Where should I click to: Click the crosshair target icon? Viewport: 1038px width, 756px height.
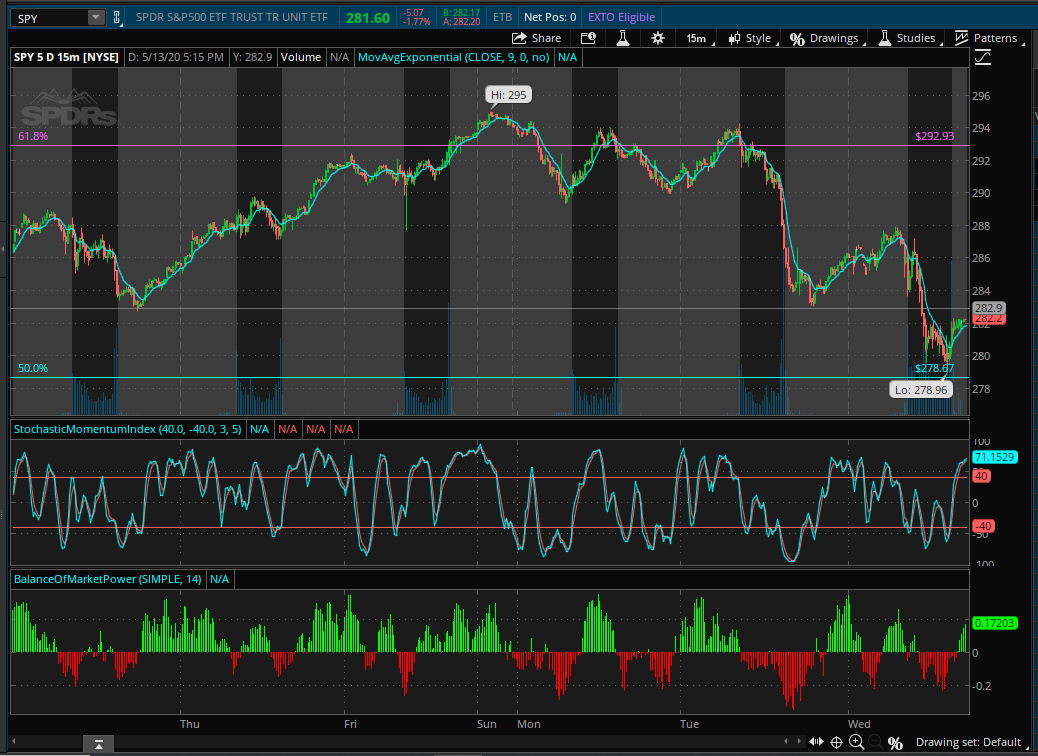836,742
